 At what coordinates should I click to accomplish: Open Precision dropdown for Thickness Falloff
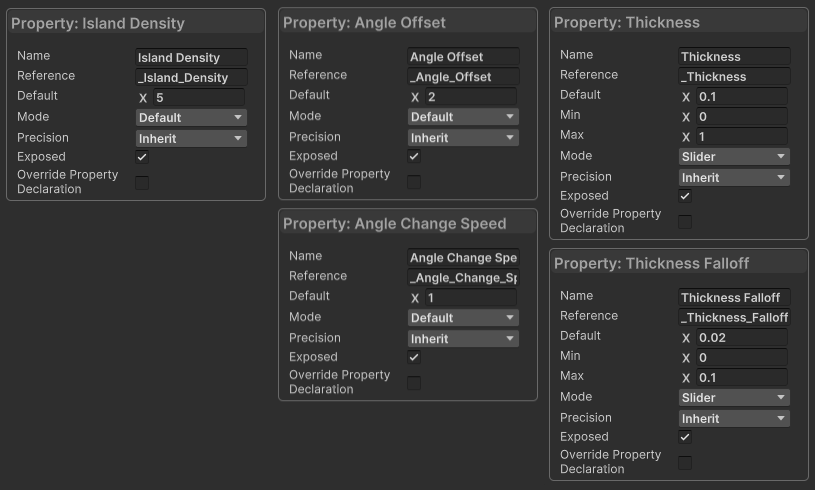(x=734, y=419)
